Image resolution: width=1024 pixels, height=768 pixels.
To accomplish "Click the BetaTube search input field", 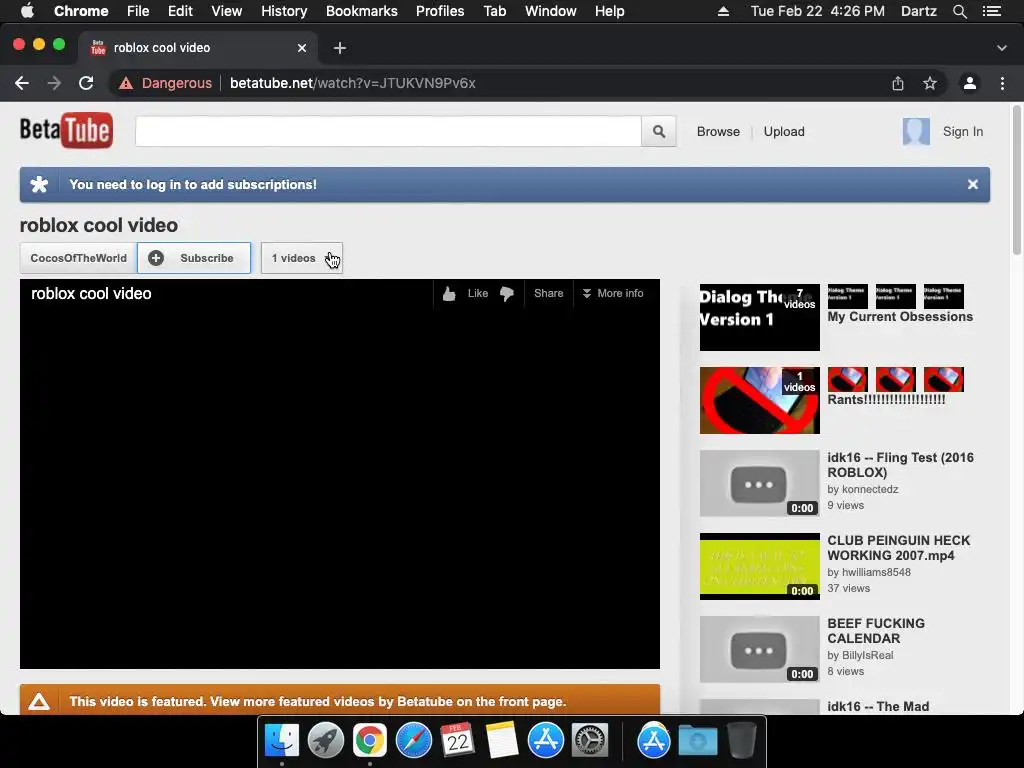I will coord(389,131).
